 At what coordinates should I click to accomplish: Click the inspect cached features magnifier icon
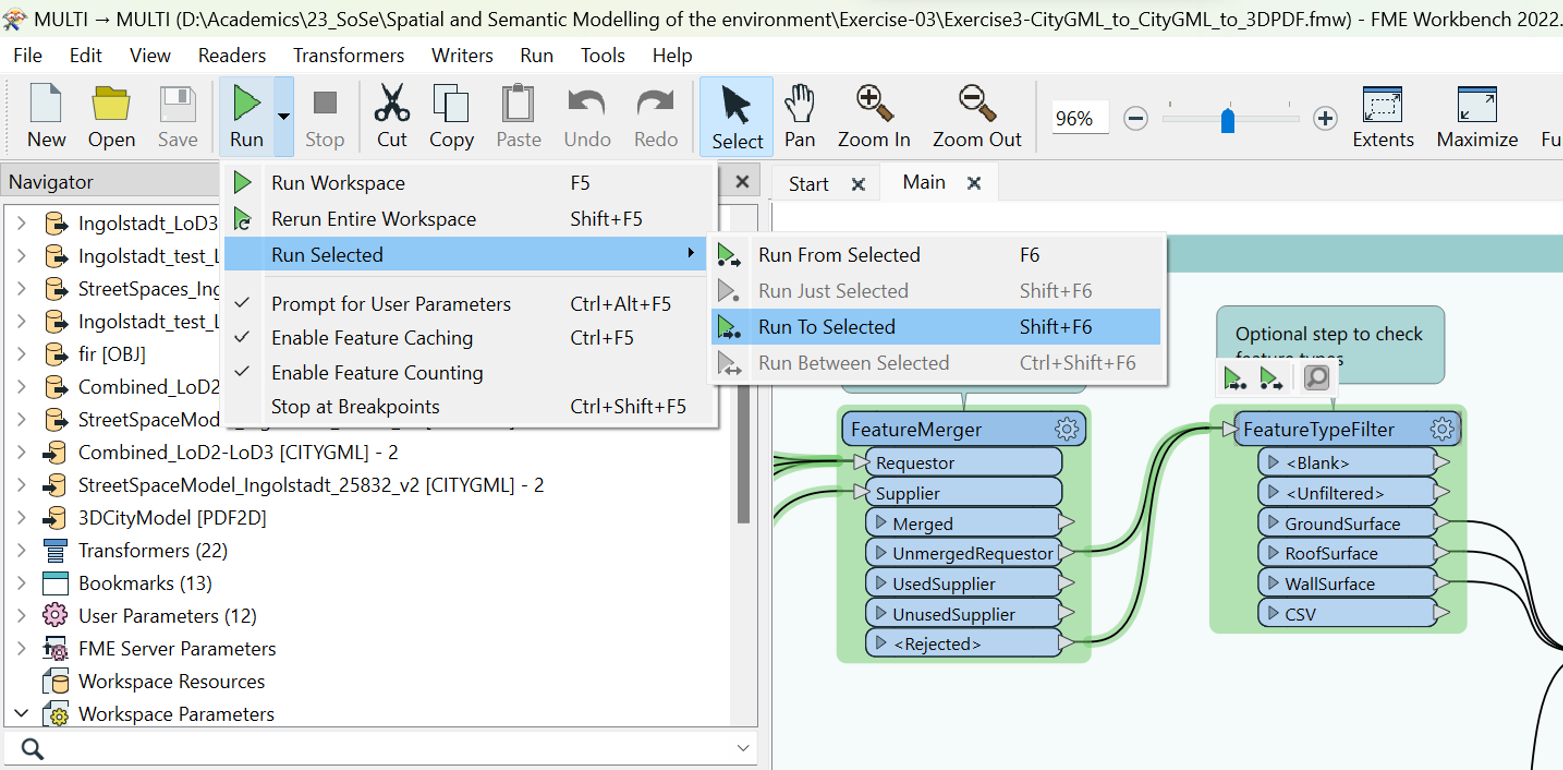[1316, 378]
